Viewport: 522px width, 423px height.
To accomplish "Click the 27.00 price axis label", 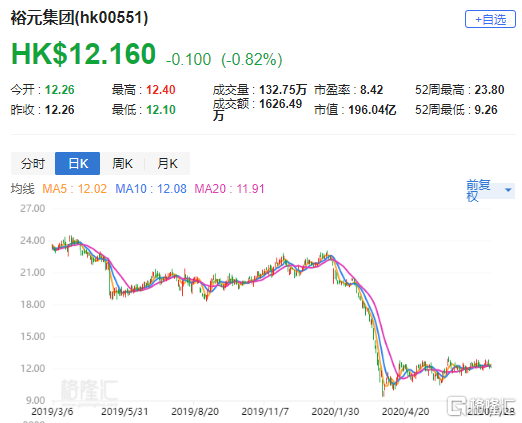I will [x=32, y=208].
